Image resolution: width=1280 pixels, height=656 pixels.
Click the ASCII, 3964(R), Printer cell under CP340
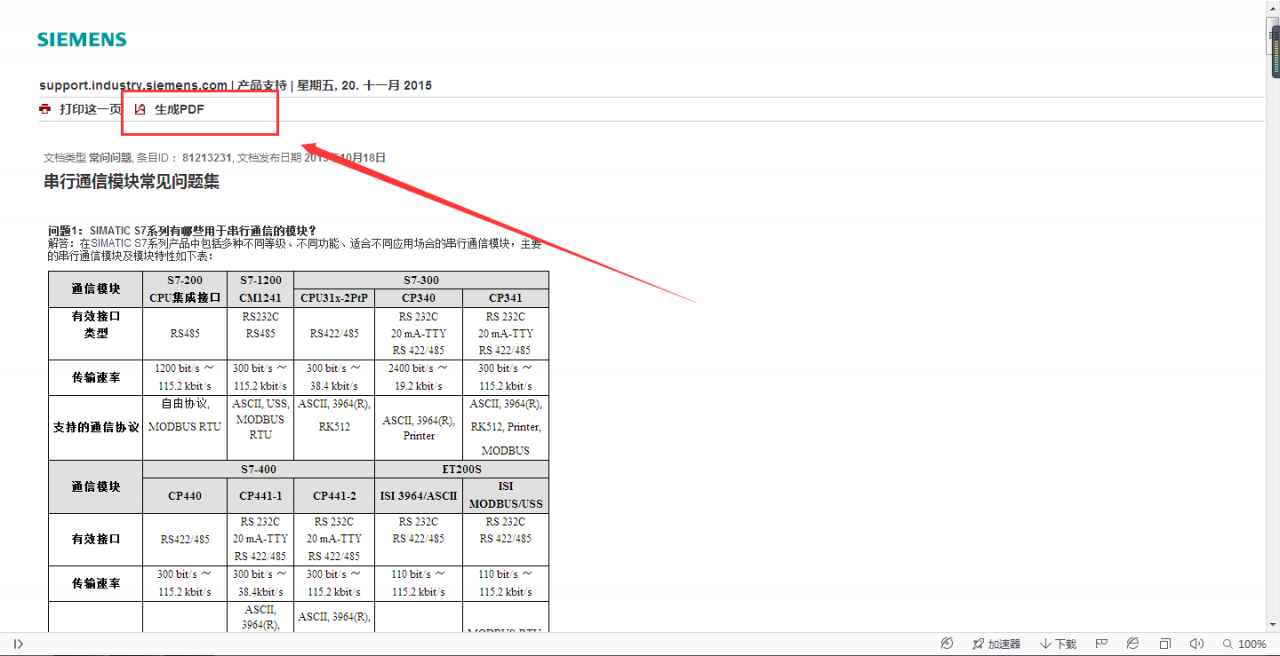(418, 427)
